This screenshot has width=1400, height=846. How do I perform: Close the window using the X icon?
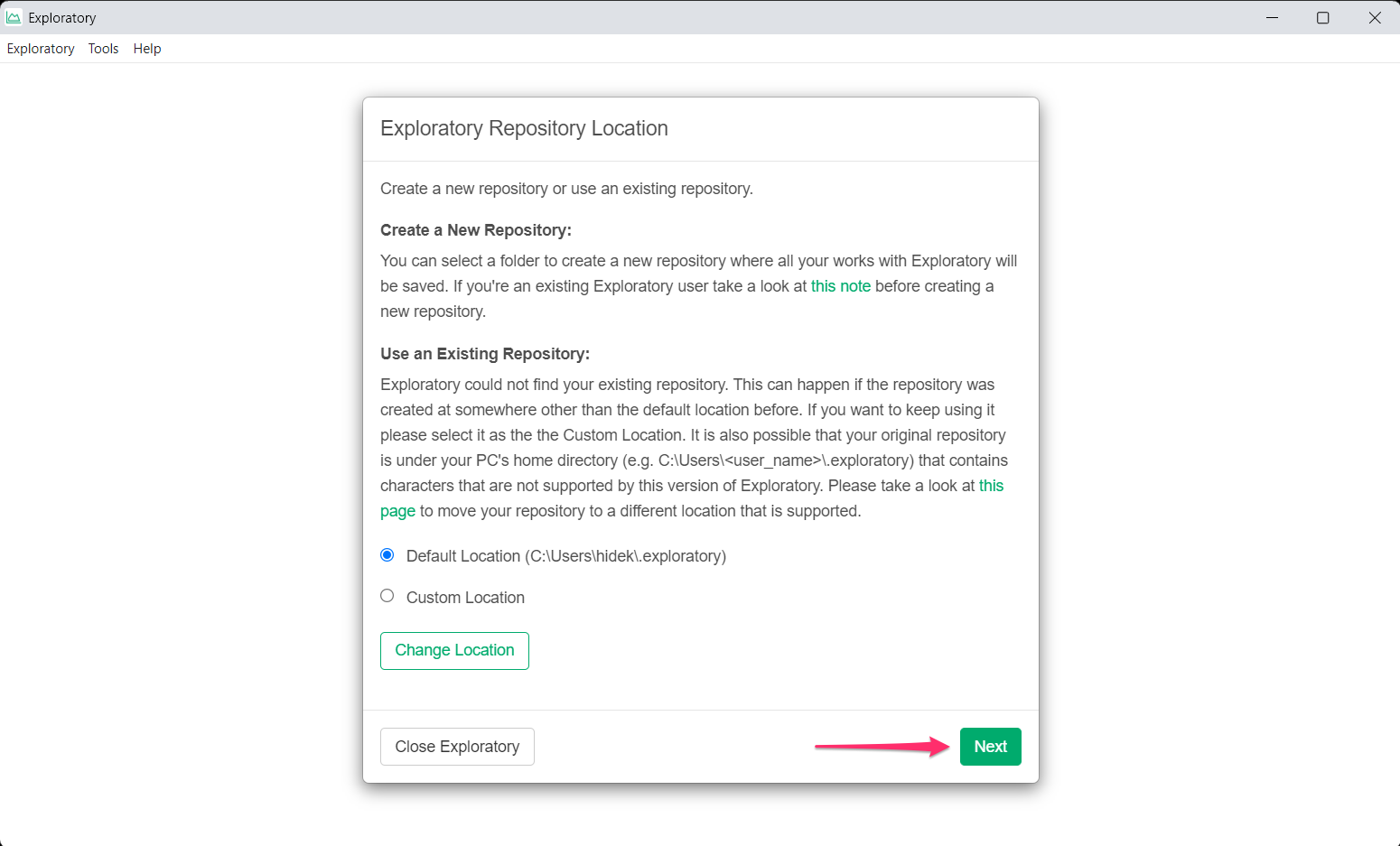(x=1374, y=17)
